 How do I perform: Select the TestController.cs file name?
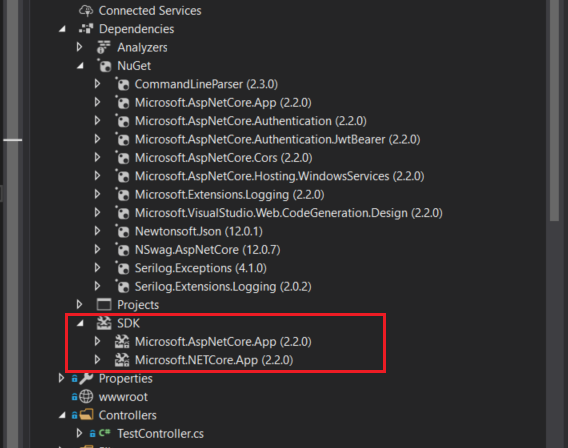(160, 434)
